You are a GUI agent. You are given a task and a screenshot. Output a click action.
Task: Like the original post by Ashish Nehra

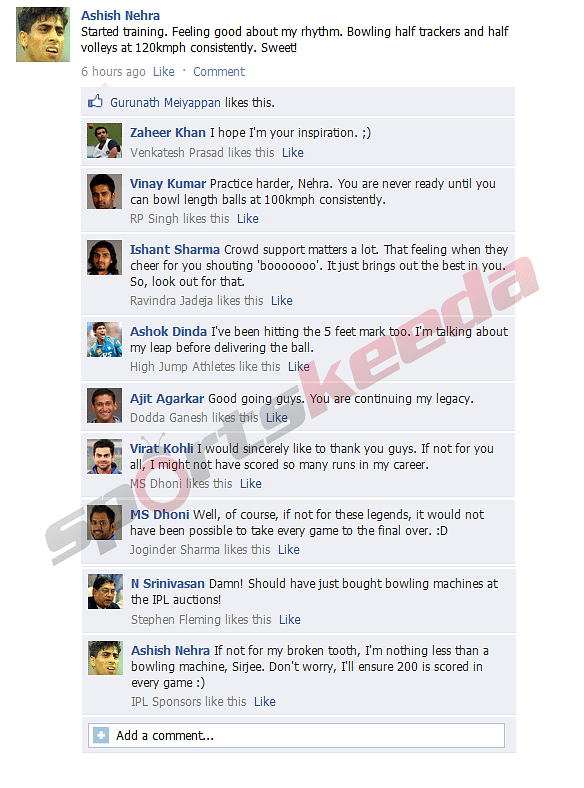click(164, 72)
